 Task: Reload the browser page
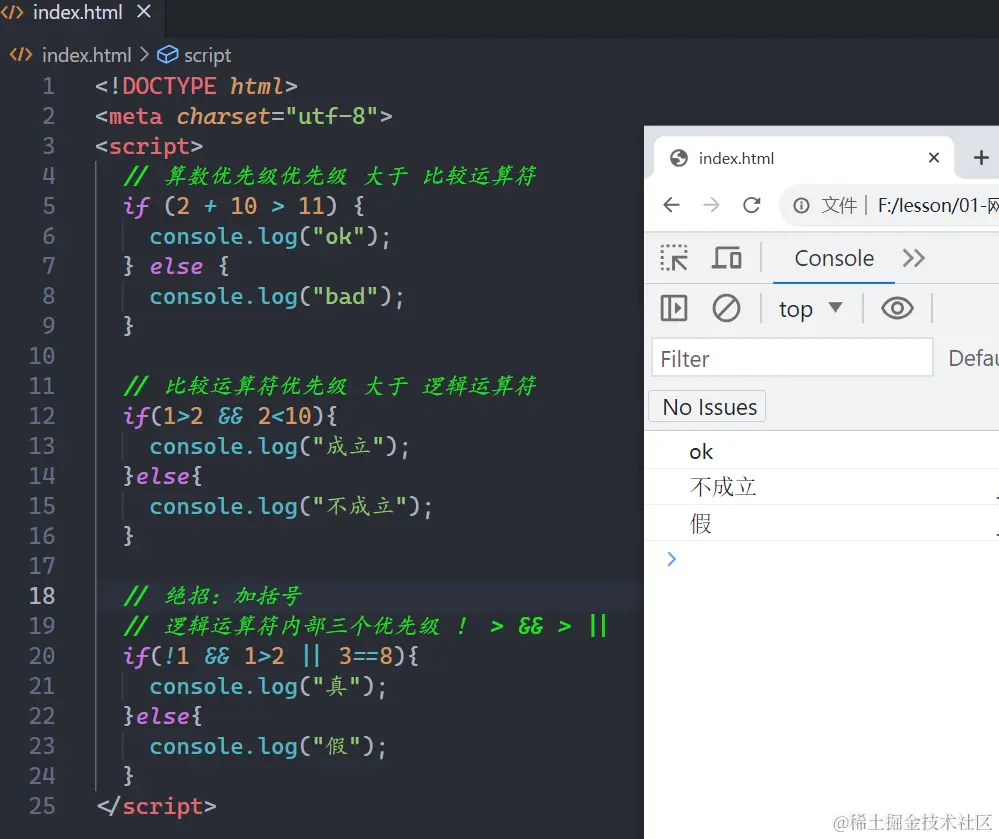click(x=752, y=205)
